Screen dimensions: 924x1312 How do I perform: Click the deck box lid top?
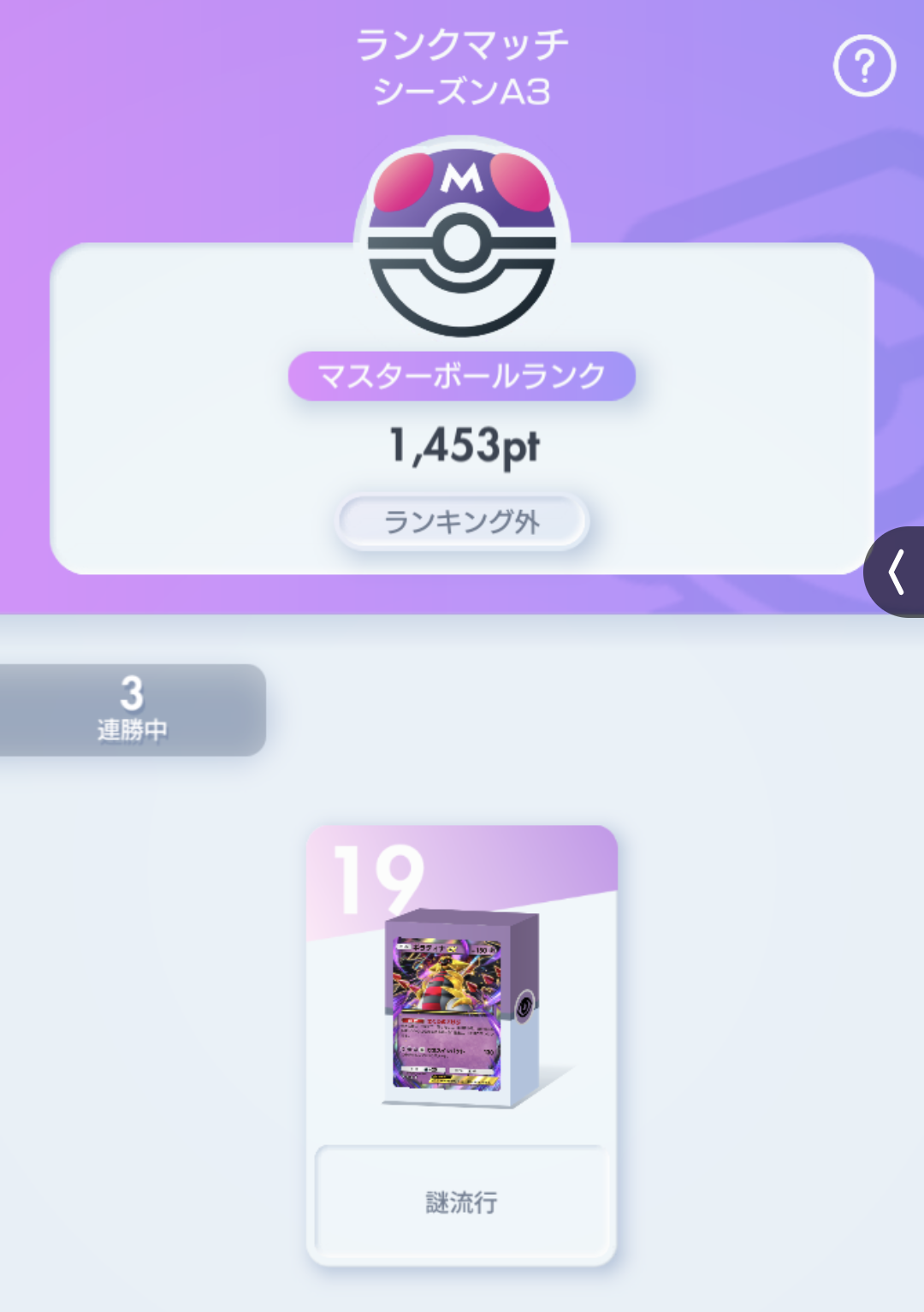(463, 922)
